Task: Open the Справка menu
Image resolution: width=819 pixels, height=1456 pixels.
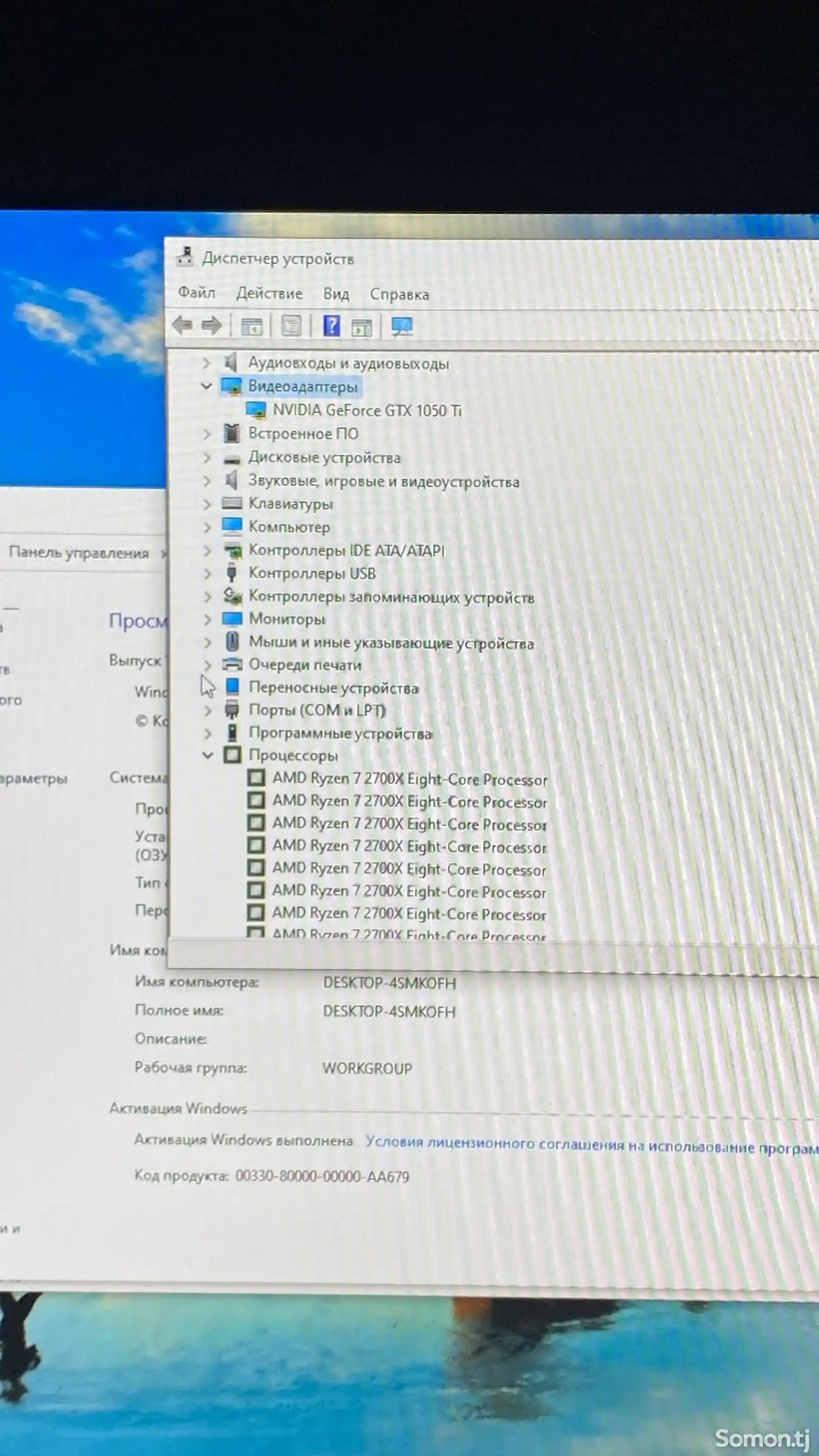Action: point(399,294)
